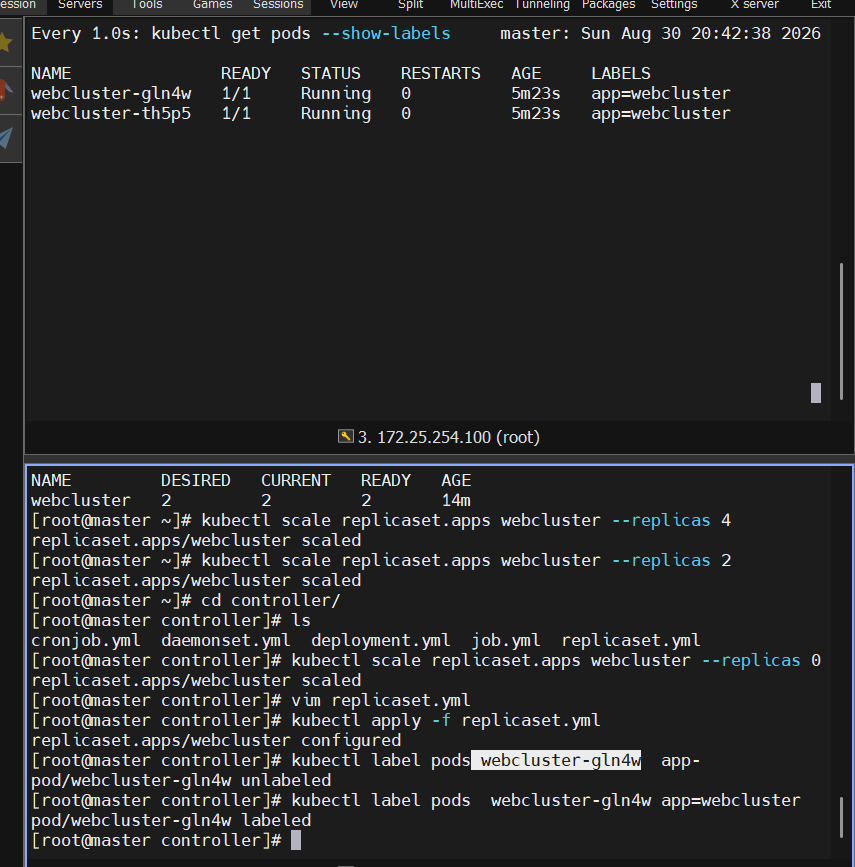Click the cursor block in upper terminal
855x867 pixels.
point(816,393)
